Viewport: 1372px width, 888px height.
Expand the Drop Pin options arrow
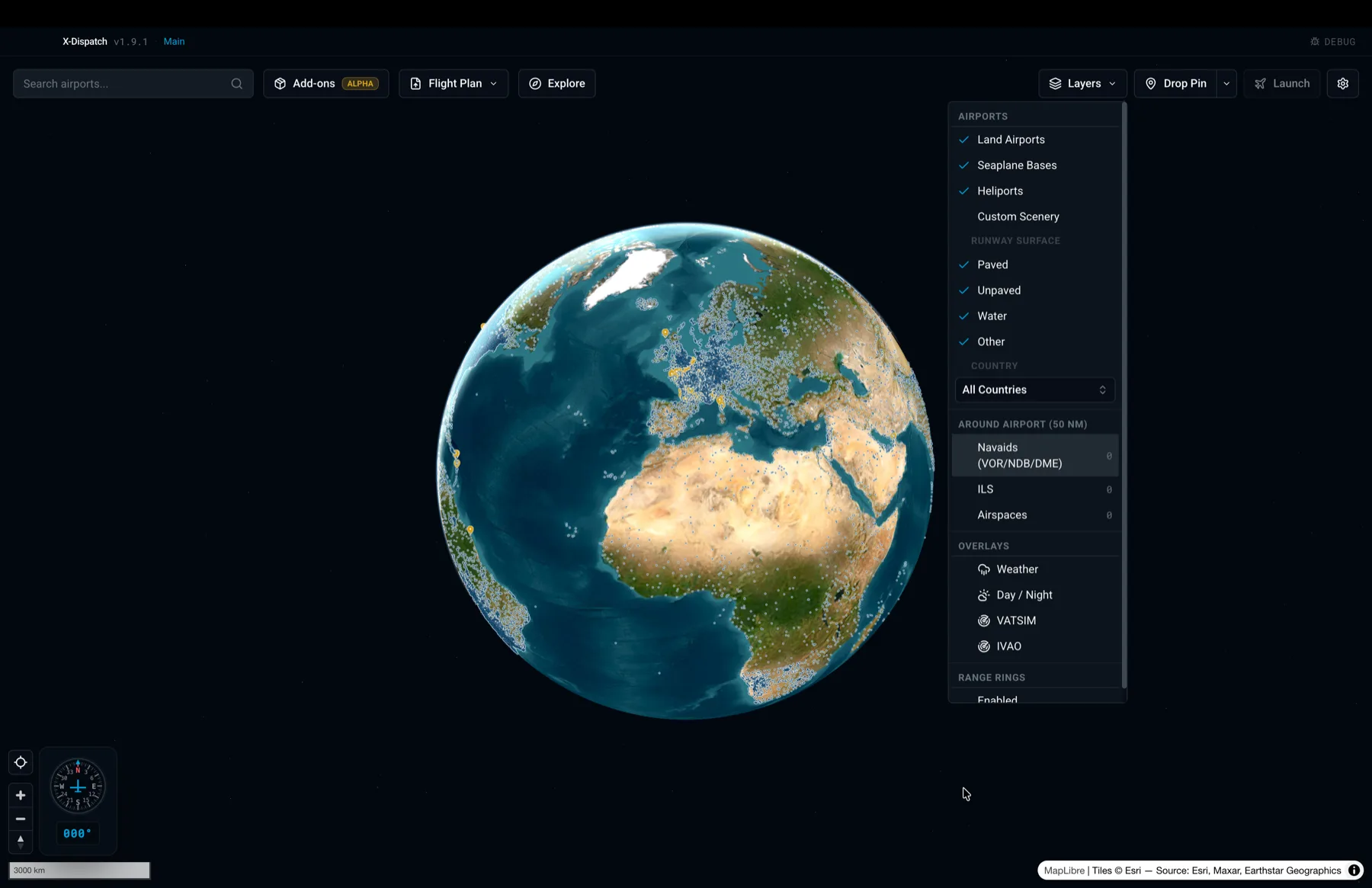tap(1226, 84)
